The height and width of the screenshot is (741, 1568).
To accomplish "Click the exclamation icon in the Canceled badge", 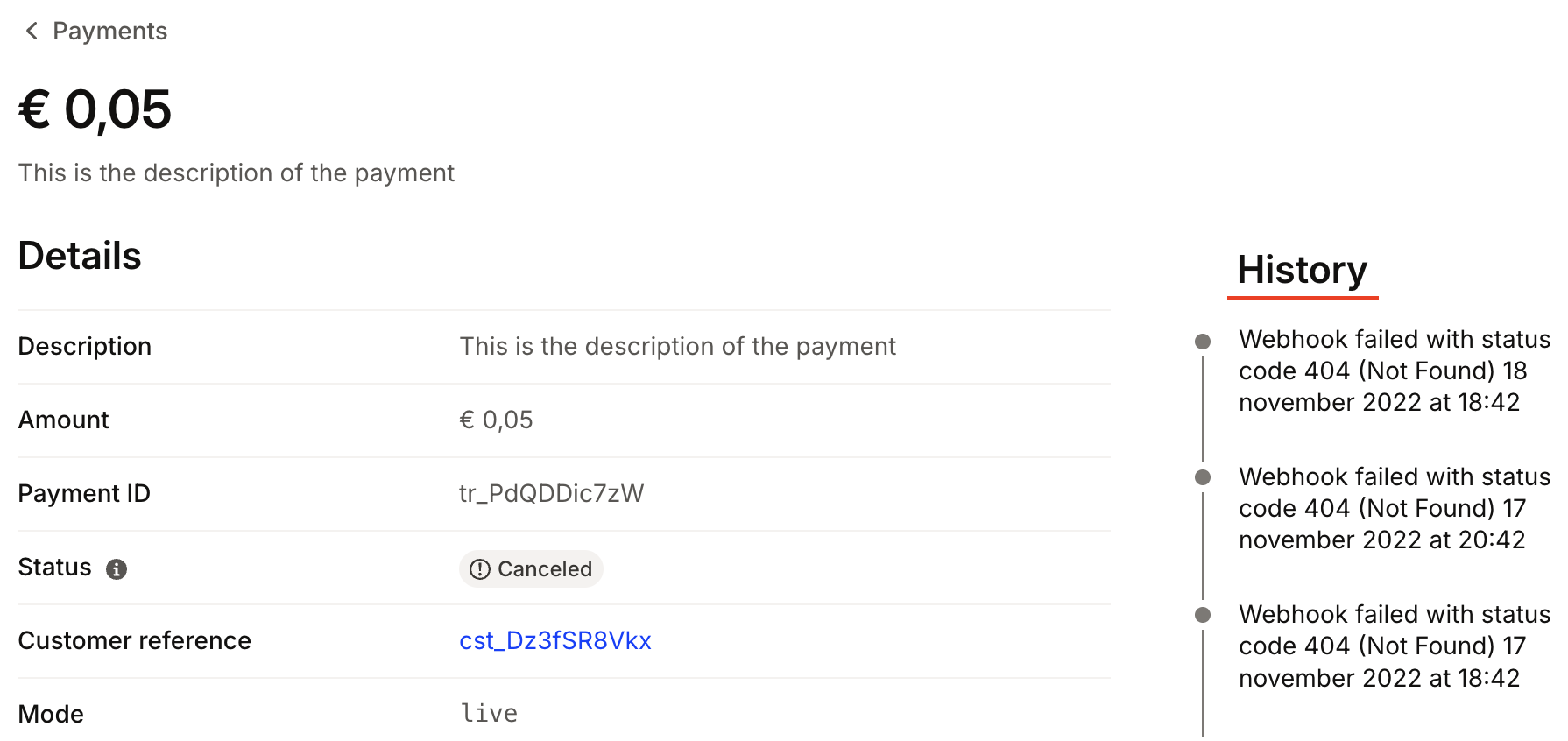I will pyautogui.click(x=479, y=569).
